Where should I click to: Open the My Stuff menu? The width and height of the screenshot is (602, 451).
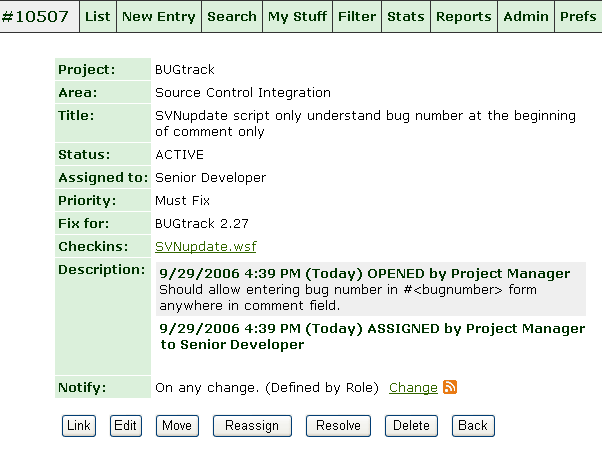coord(297,16)
